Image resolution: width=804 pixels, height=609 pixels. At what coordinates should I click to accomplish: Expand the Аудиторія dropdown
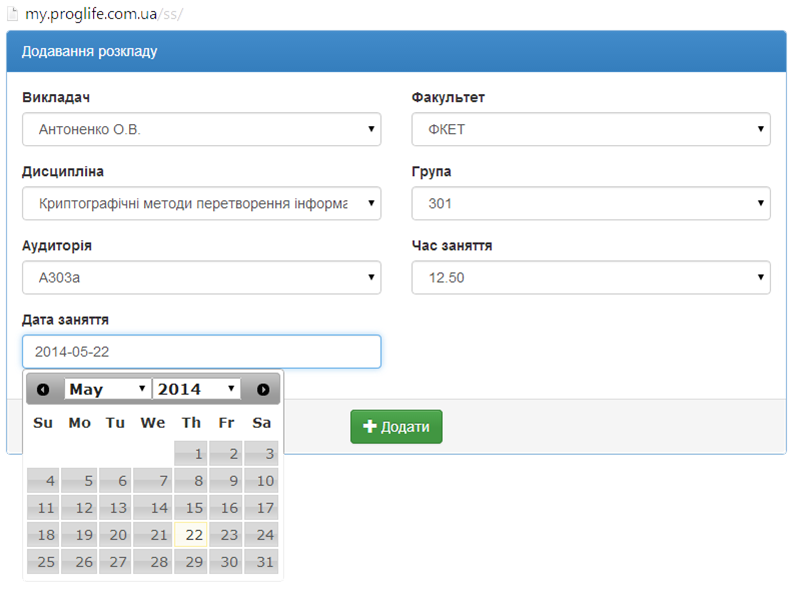[x=201, y=277]
